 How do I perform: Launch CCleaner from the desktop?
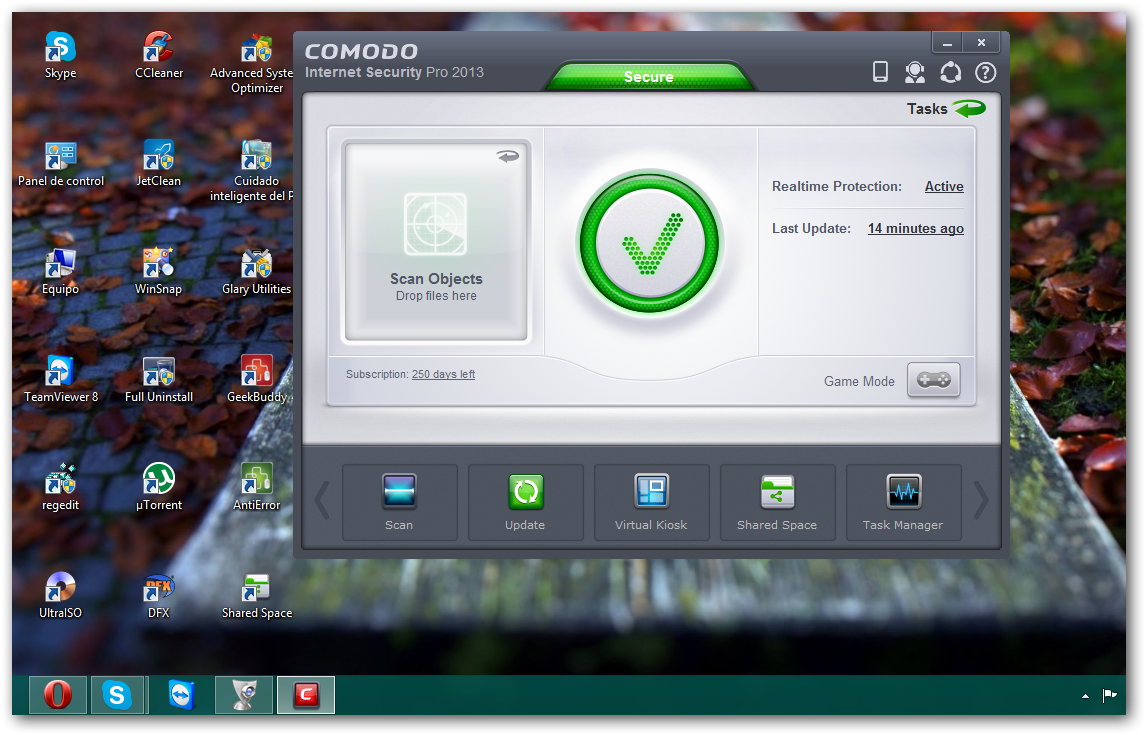click(x=159, y=56)
